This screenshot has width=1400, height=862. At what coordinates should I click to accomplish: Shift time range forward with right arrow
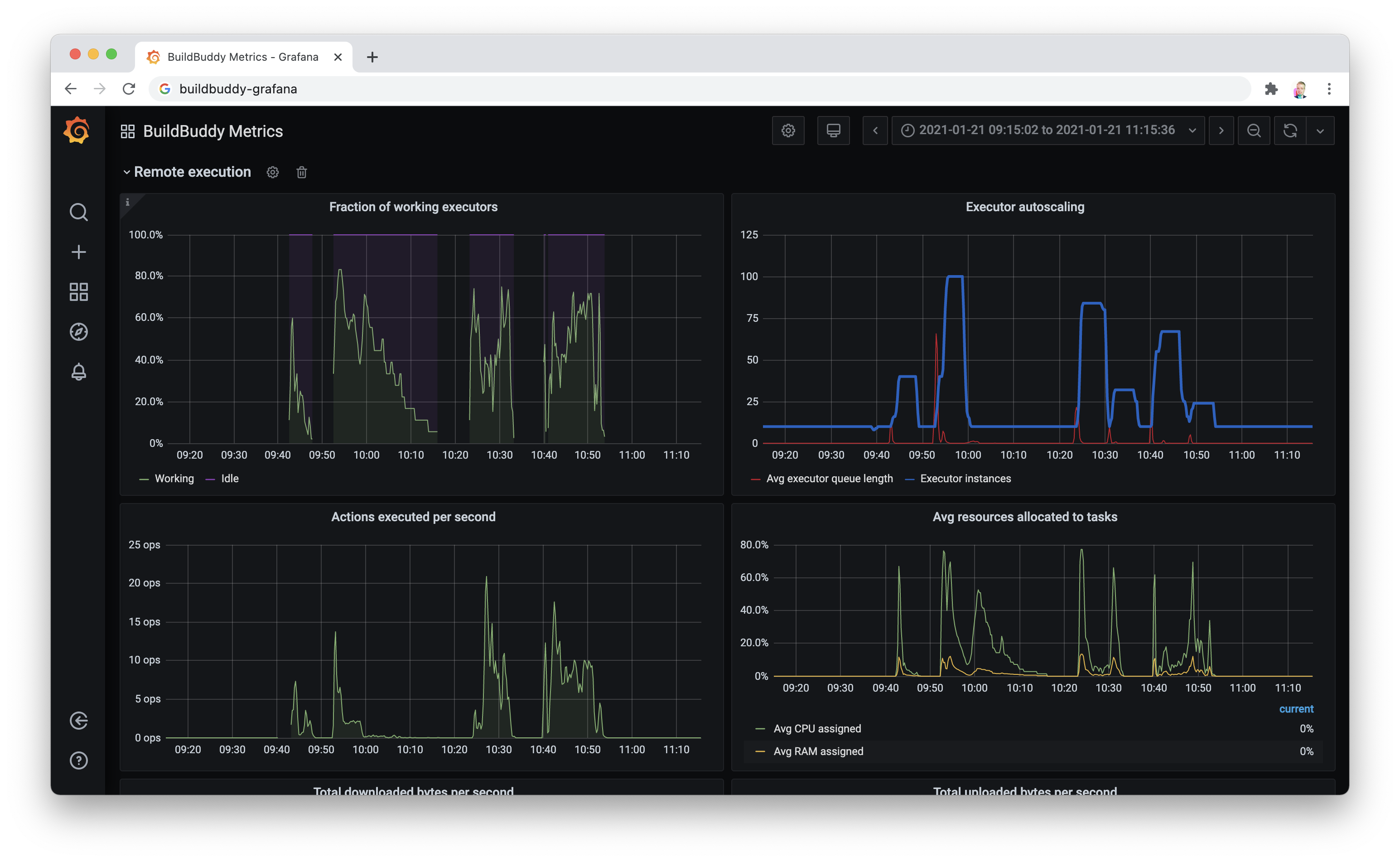pyautogui.click(x=1221, y=131)
